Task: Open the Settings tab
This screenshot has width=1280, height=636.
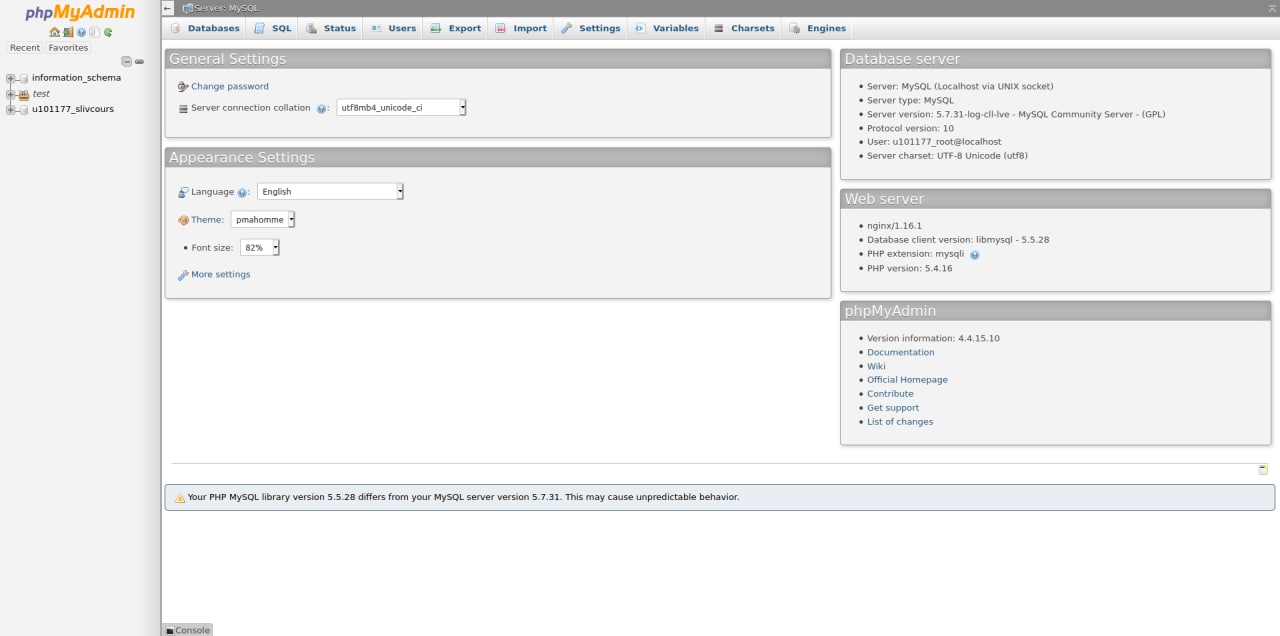Action: point(590,28)
